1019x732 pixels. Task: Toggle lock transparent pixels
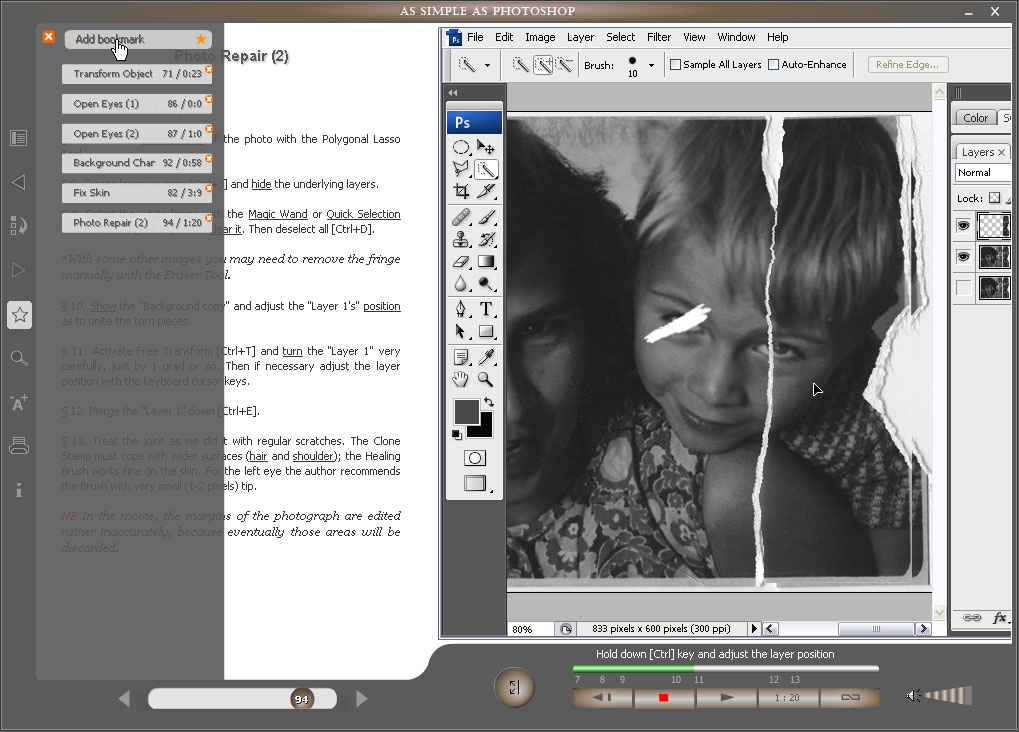(x=994, y=198)
